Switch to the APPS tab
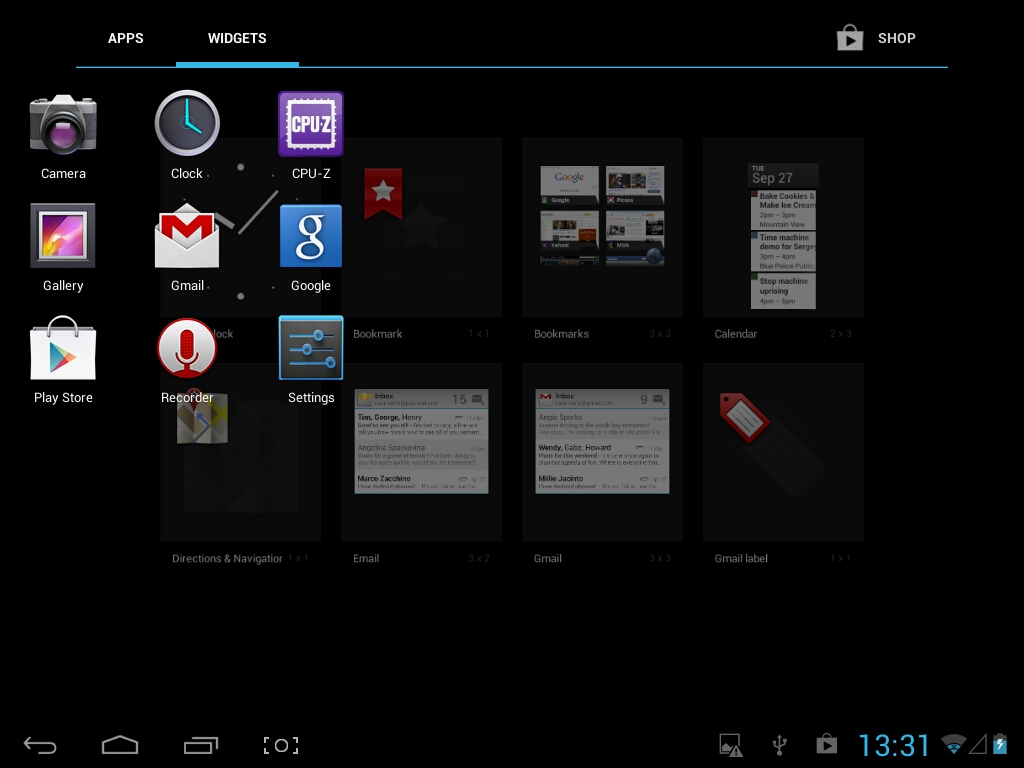 pos(125,39)
